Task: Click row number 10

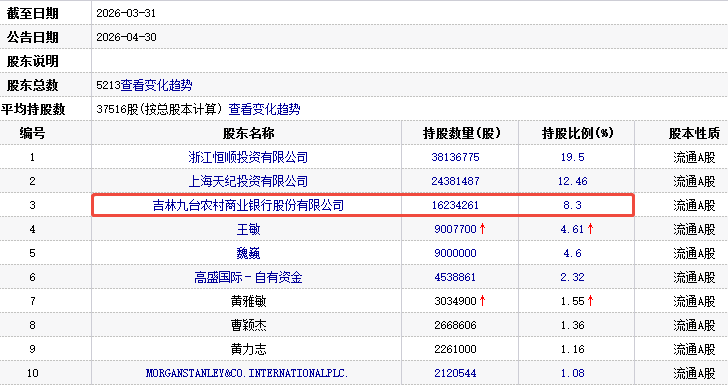Action: 32,373
